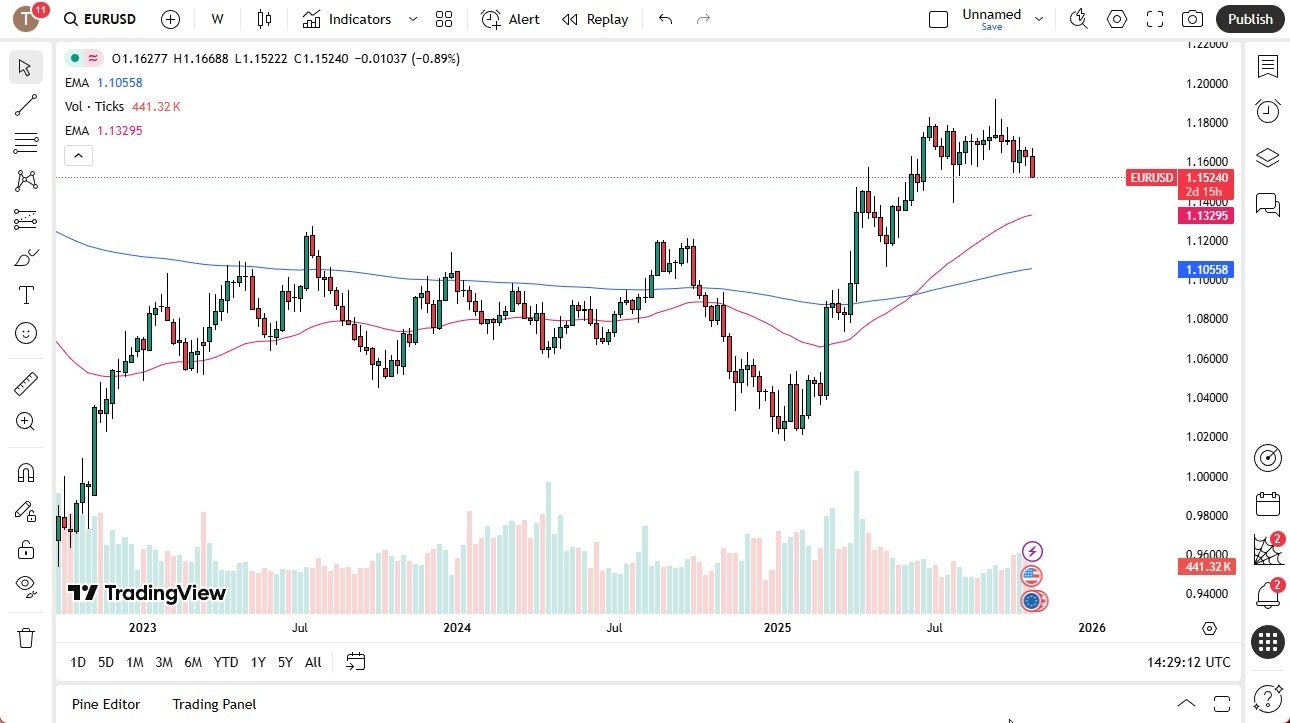Image resolution: width=1290 pixels, height=723 pixels.
Task: Toggle Magnet mode on
Action: click(25, 472)
